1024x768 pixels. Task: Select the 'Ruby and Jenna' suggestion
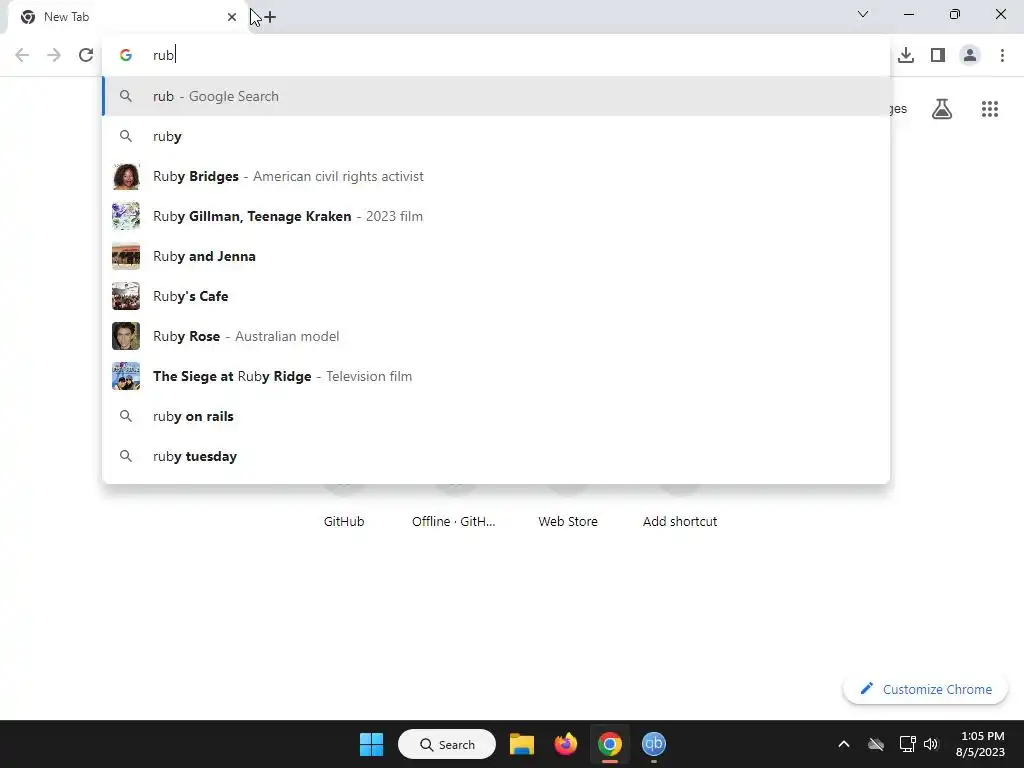click(x=496, y=256)
